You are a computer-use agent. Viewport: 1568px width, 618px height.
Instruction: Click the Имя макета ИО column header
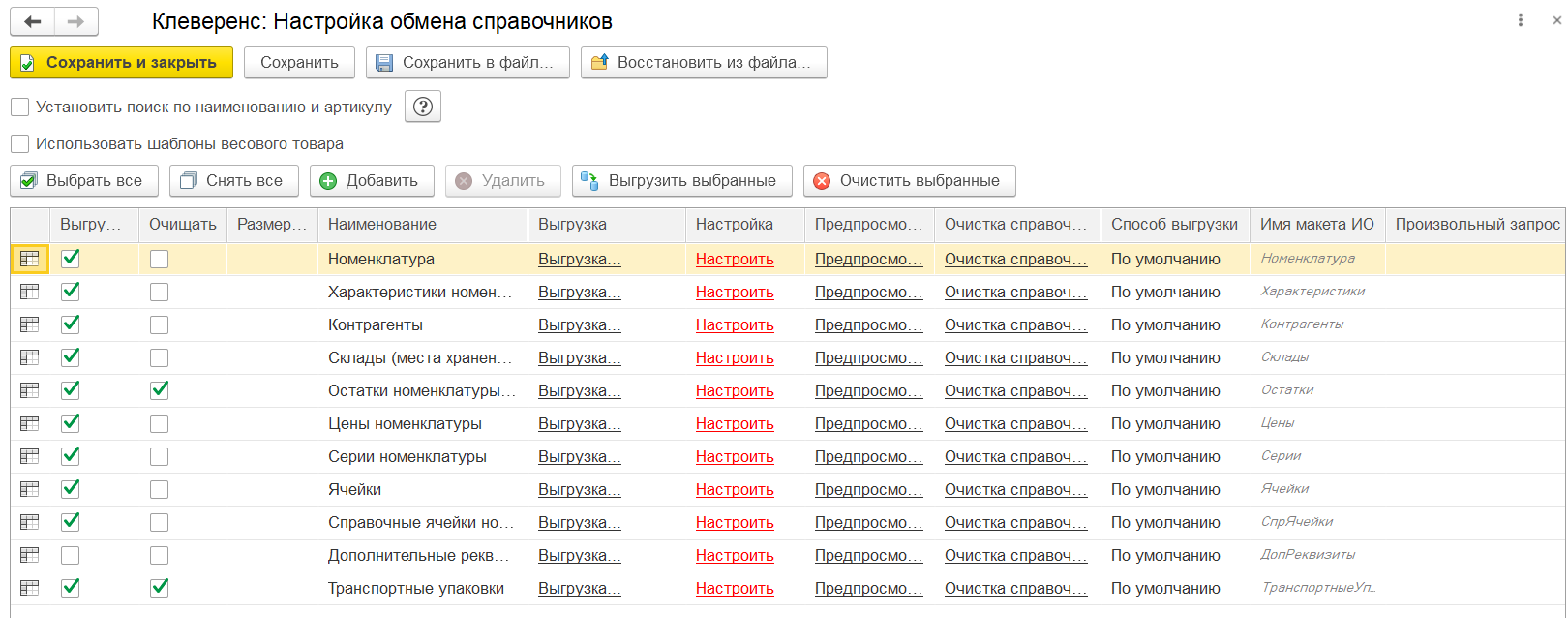[1317, 224]
